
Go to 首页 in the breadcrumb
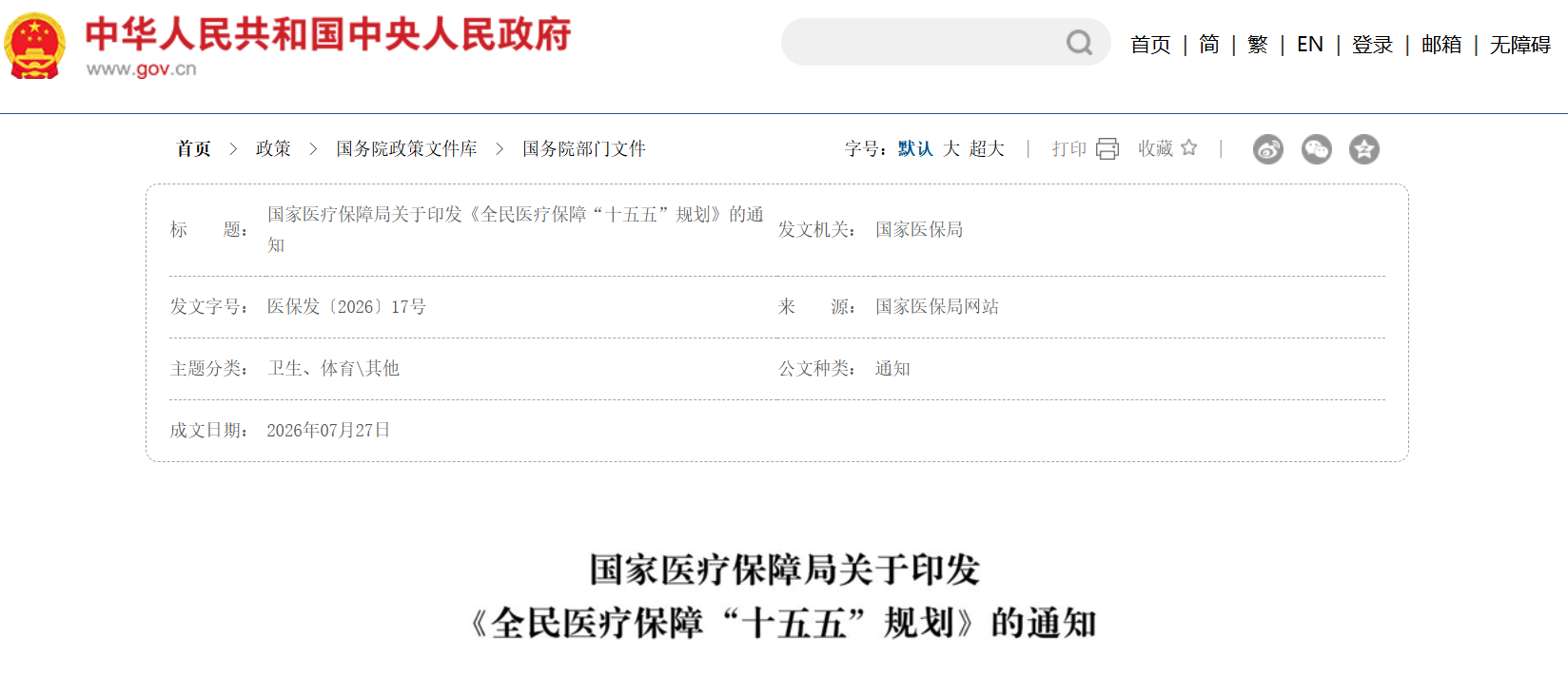coord(194,148)
